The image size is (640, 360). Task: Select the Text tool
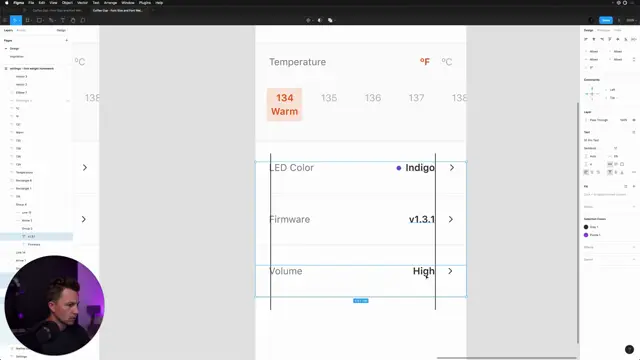tap(62, 20)
